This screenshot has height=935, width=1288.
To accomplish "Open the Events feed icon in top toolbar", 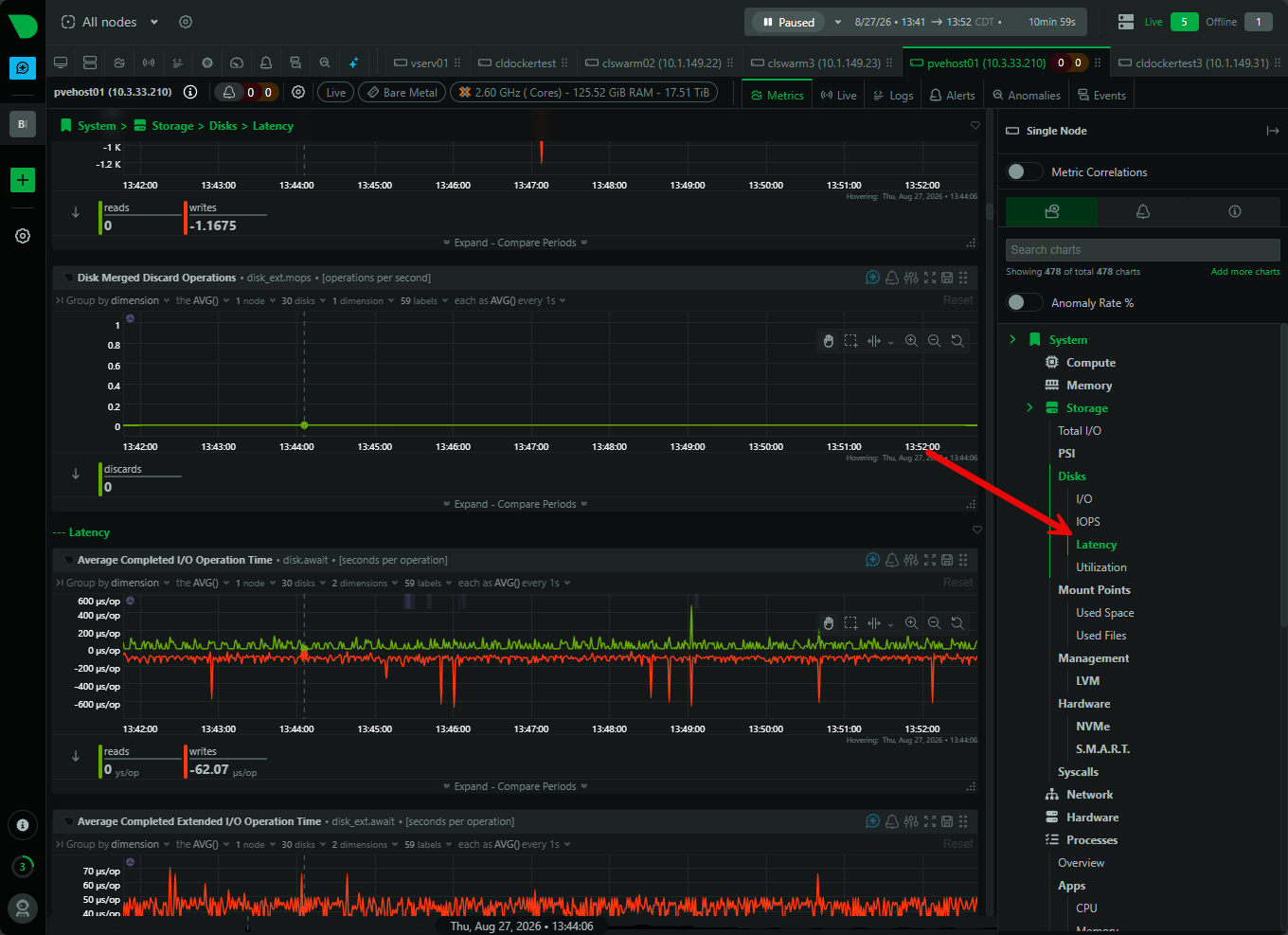I will (x=295, y=63).
